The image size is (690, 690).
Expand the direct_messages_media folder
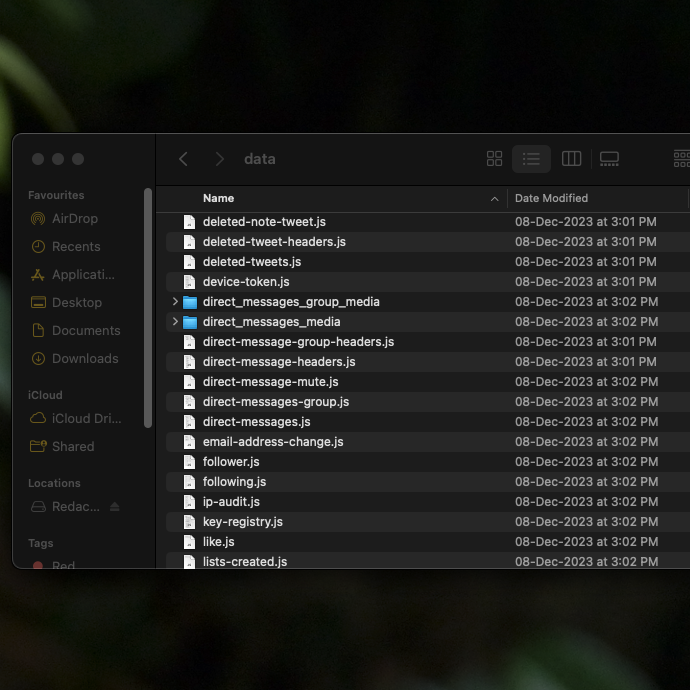[176, 322]
